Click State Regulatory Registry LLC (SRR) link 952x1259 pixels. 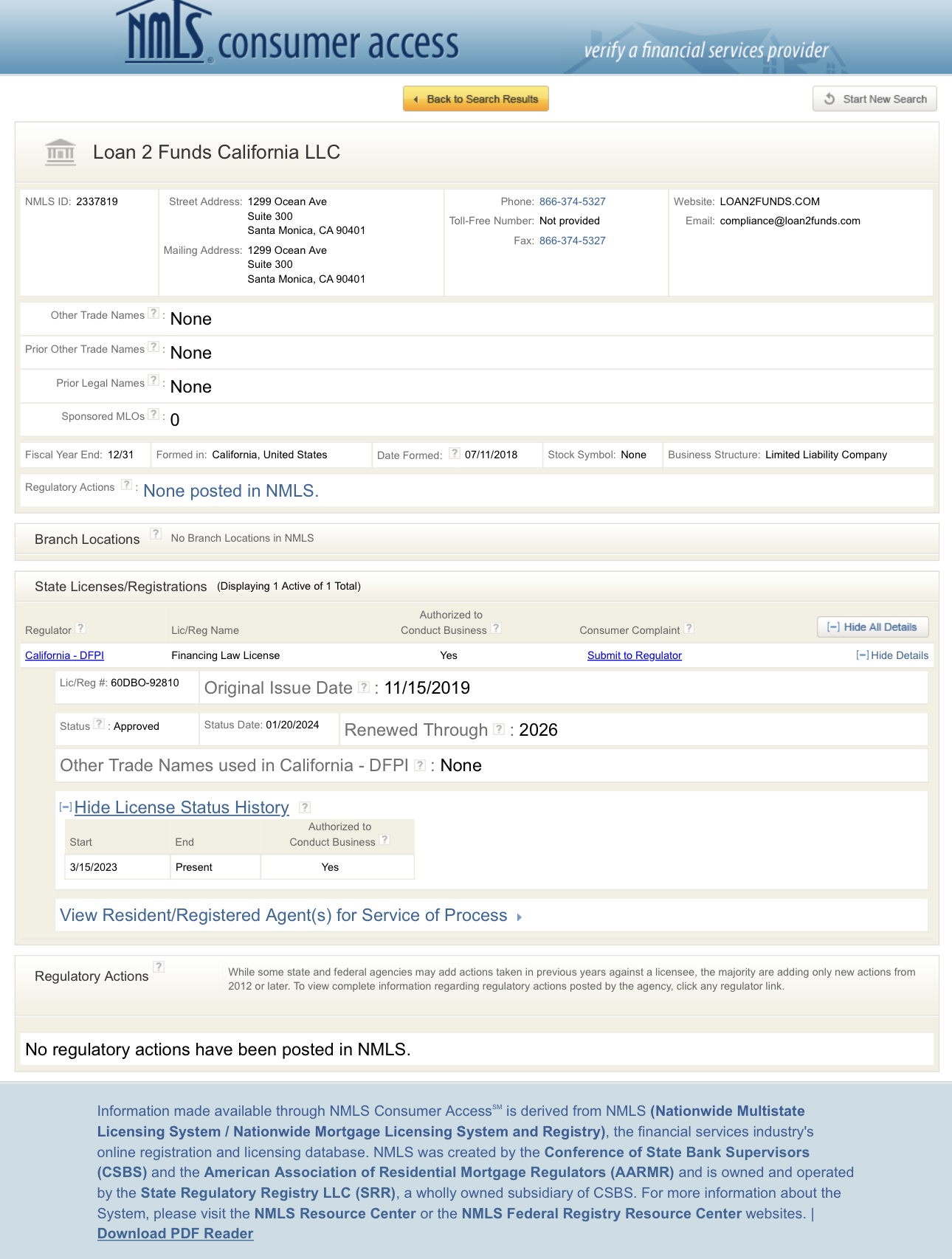[x=269, y=1193]
